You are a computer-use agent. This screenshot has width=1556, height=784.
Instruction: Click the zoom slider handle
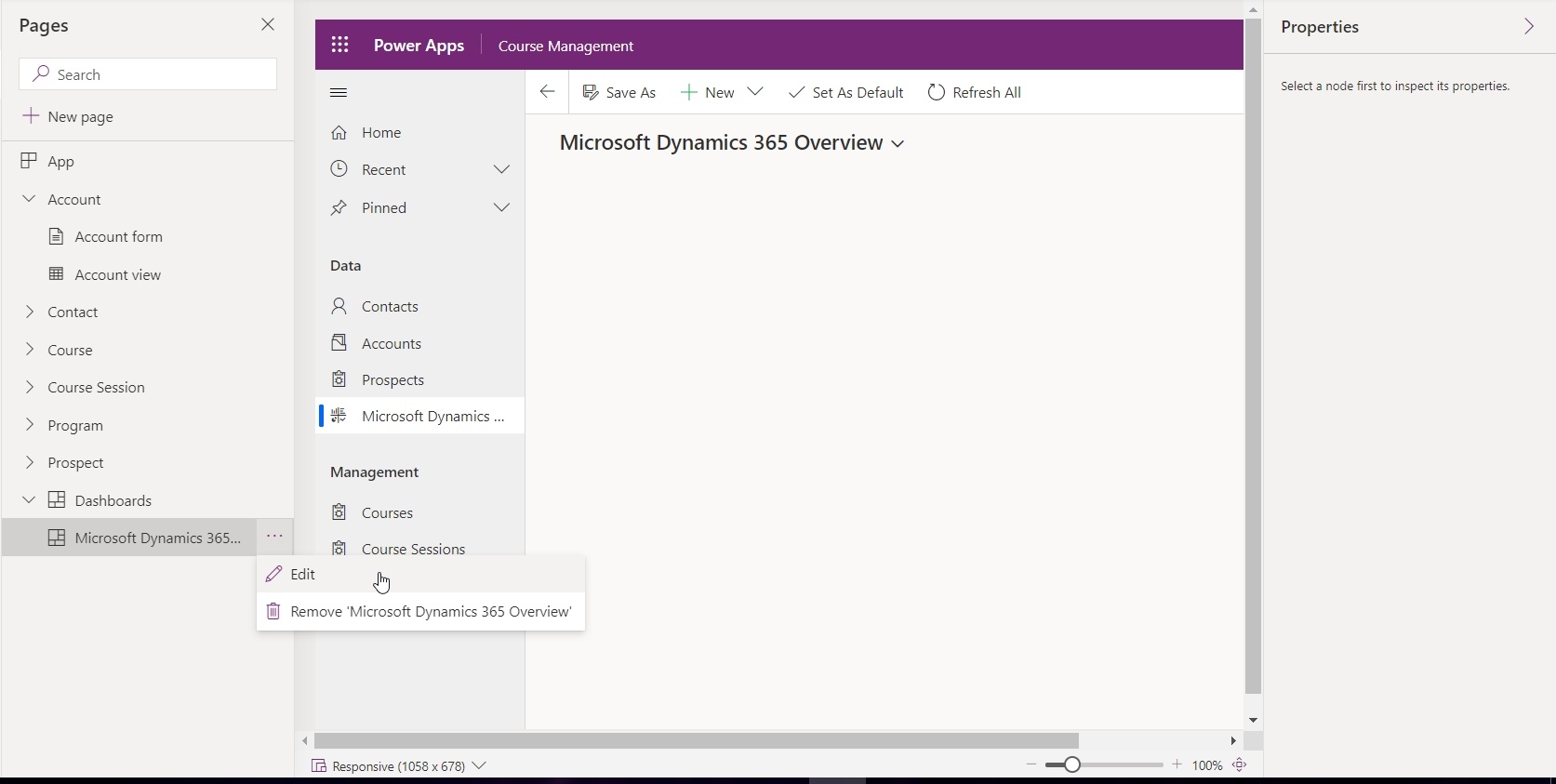(1071, 764)
